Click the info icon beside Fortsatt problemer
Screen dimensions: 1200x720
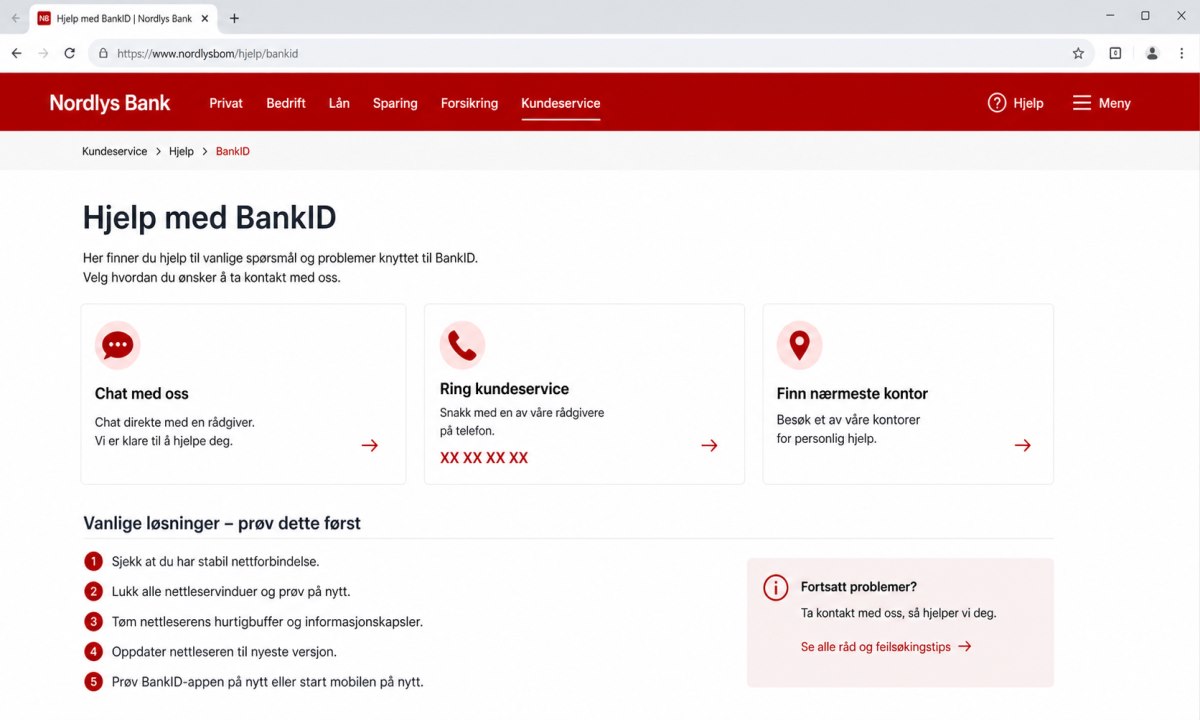click(x=776, y=588)
